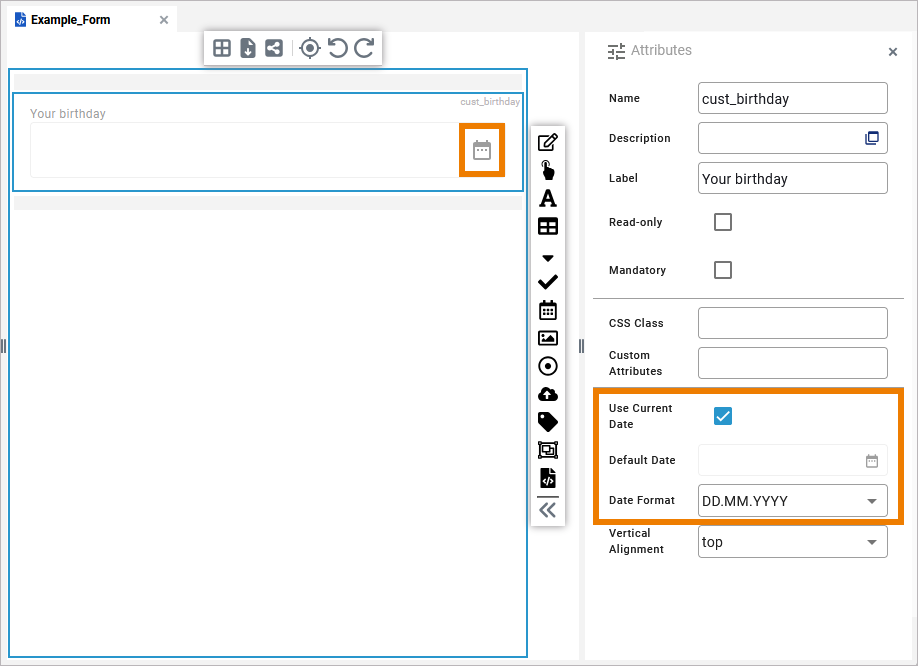918x666 pixels.
Task: Click the calendar icon in birthday field
Action: click(x=482, y=150)
